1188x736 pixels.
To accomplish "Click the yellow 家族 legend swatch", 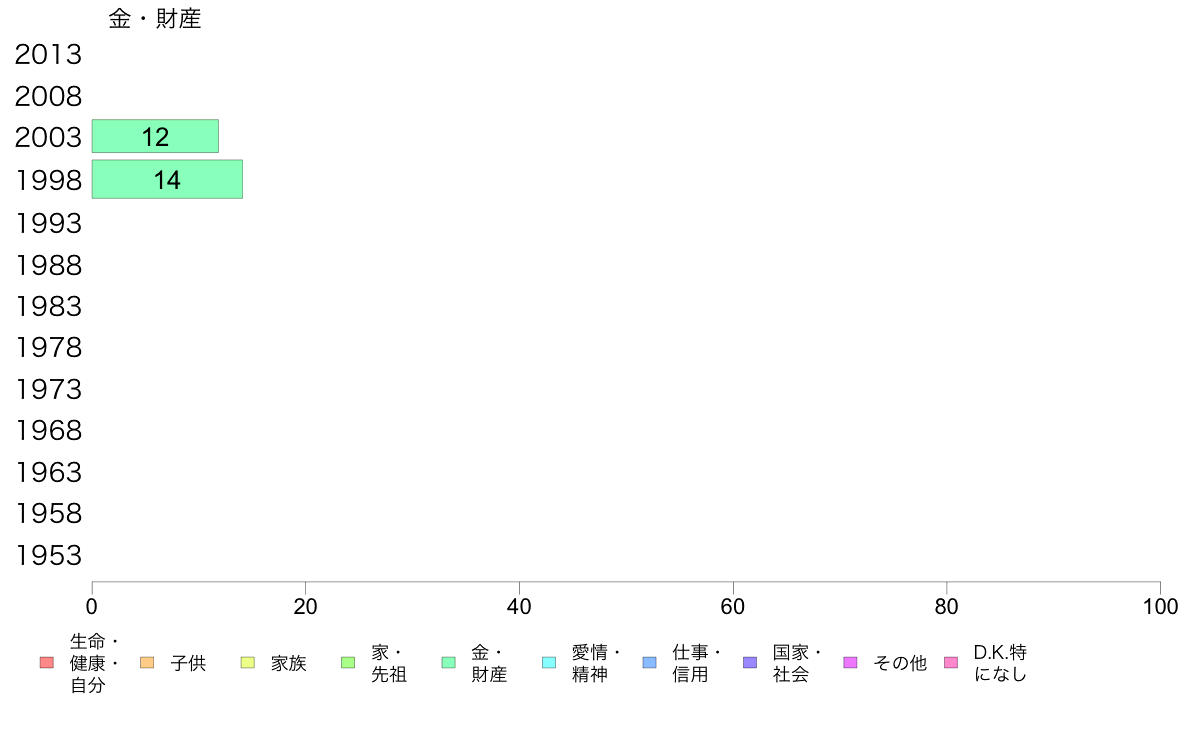I will [248, 662].
